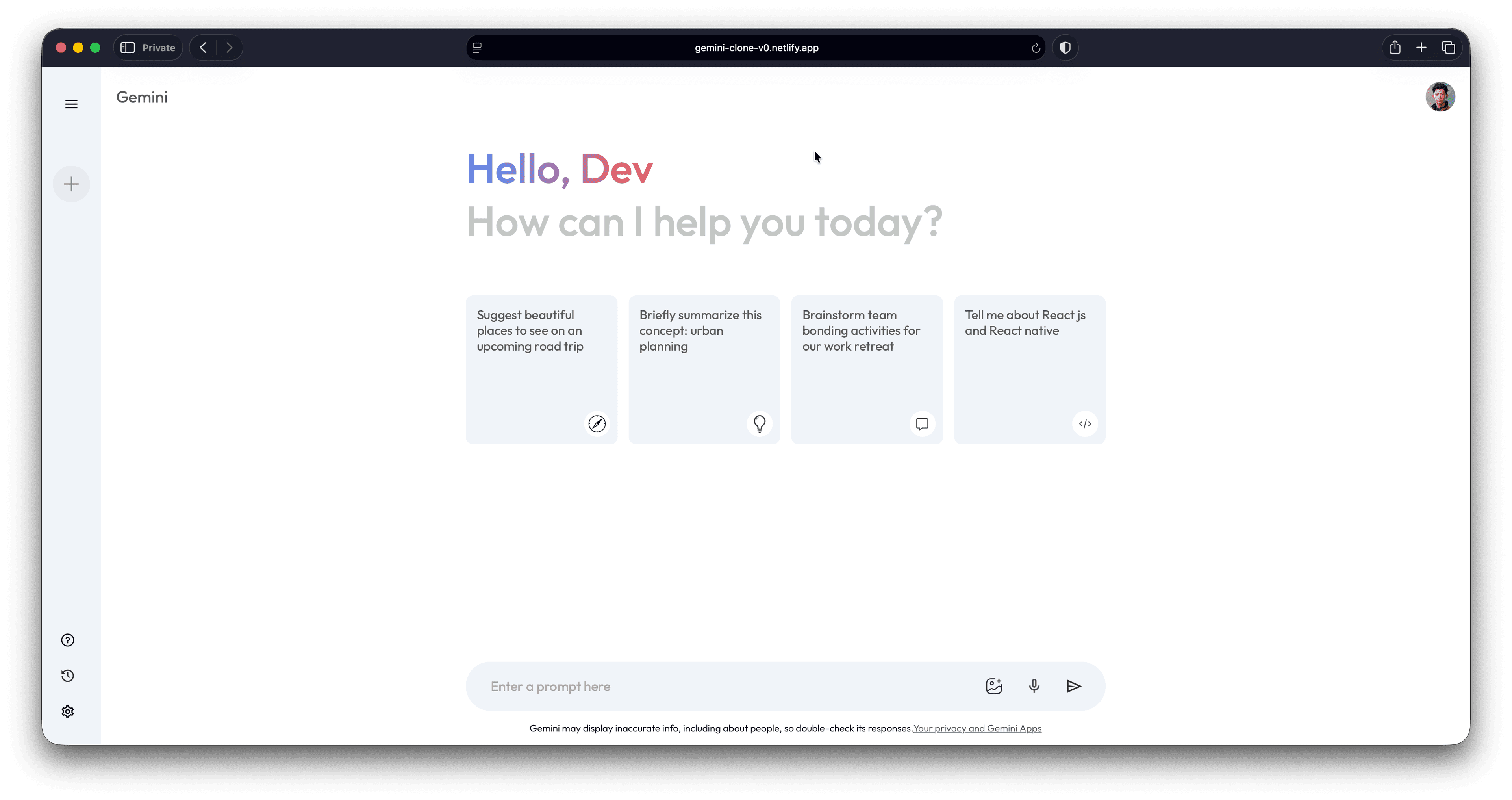Focus the 'Enter a prompt here' field
1512x800 pixels.
click(728, 686)
